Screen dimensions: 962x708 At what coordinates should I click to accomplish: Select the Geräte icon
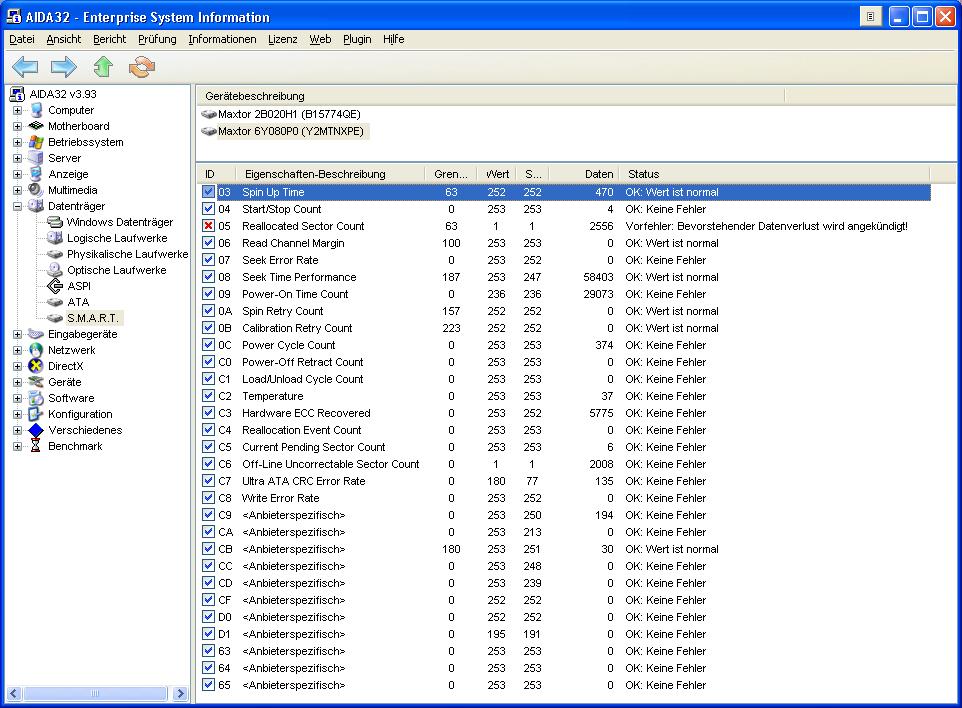(36, 382)
